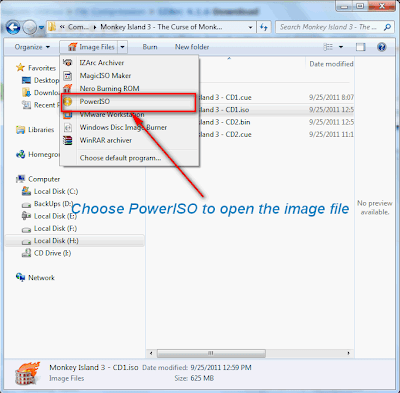Click the Computer icon in navigation pane

click(x=20, y=179)
